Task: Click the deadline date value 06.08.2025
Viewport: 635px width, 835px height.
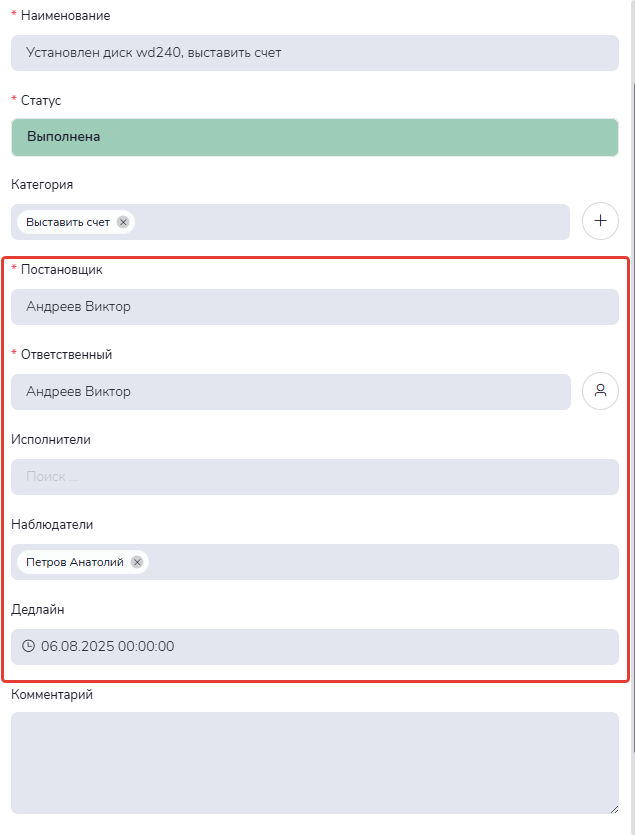Action: pos(108,646)
